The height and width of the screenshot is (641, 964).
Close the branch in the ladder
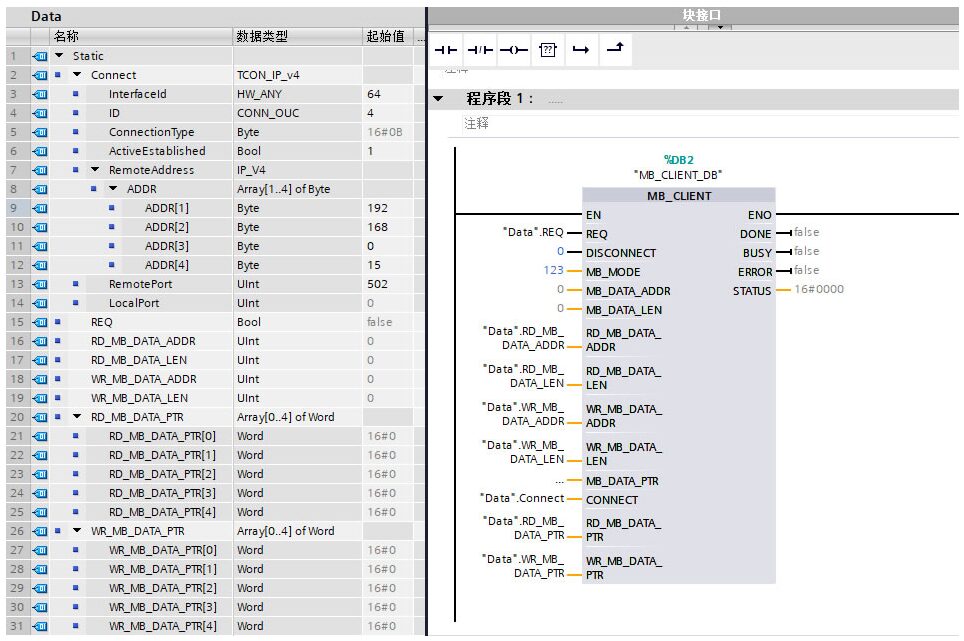point(615,49)
